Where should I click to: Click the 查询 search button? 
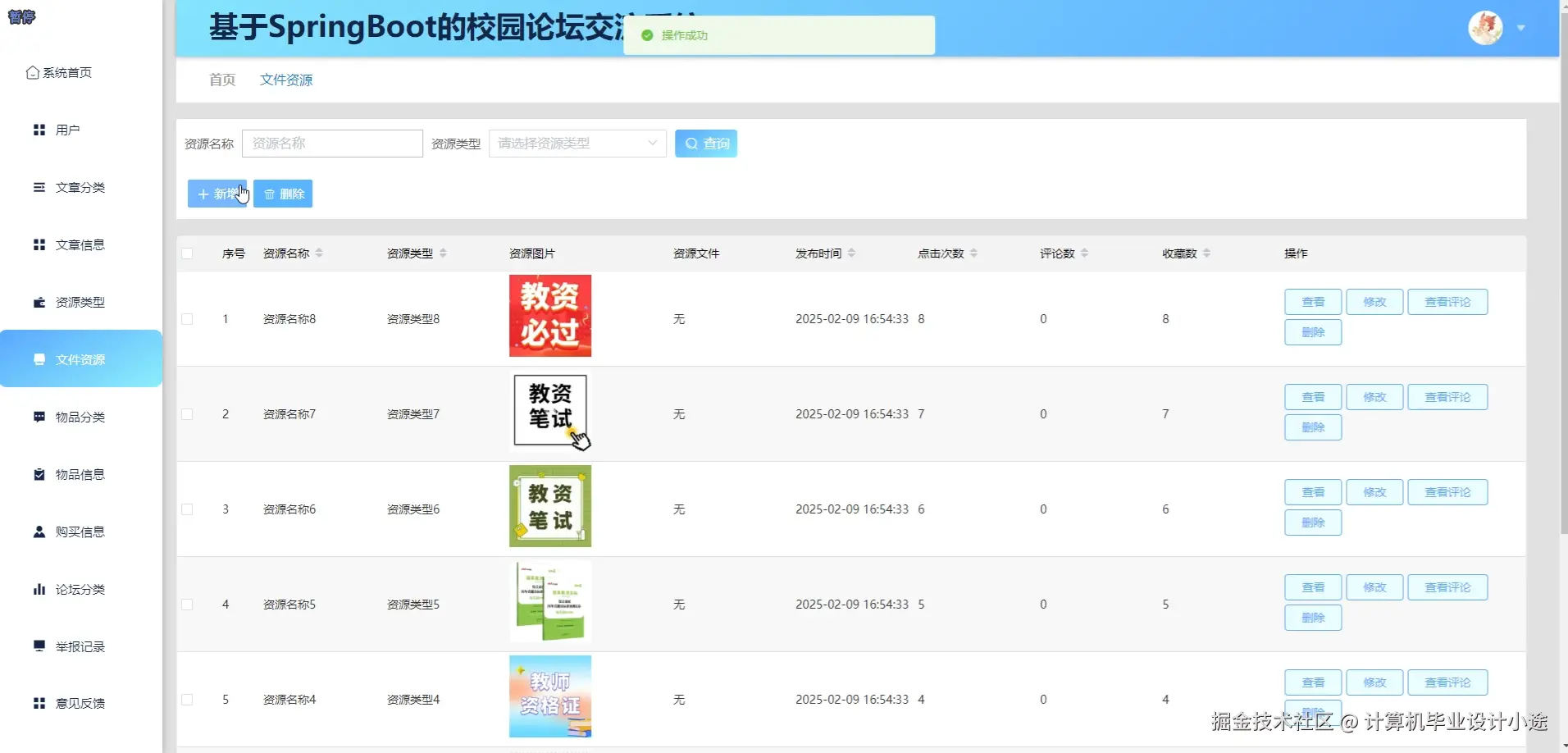(706, 144)
